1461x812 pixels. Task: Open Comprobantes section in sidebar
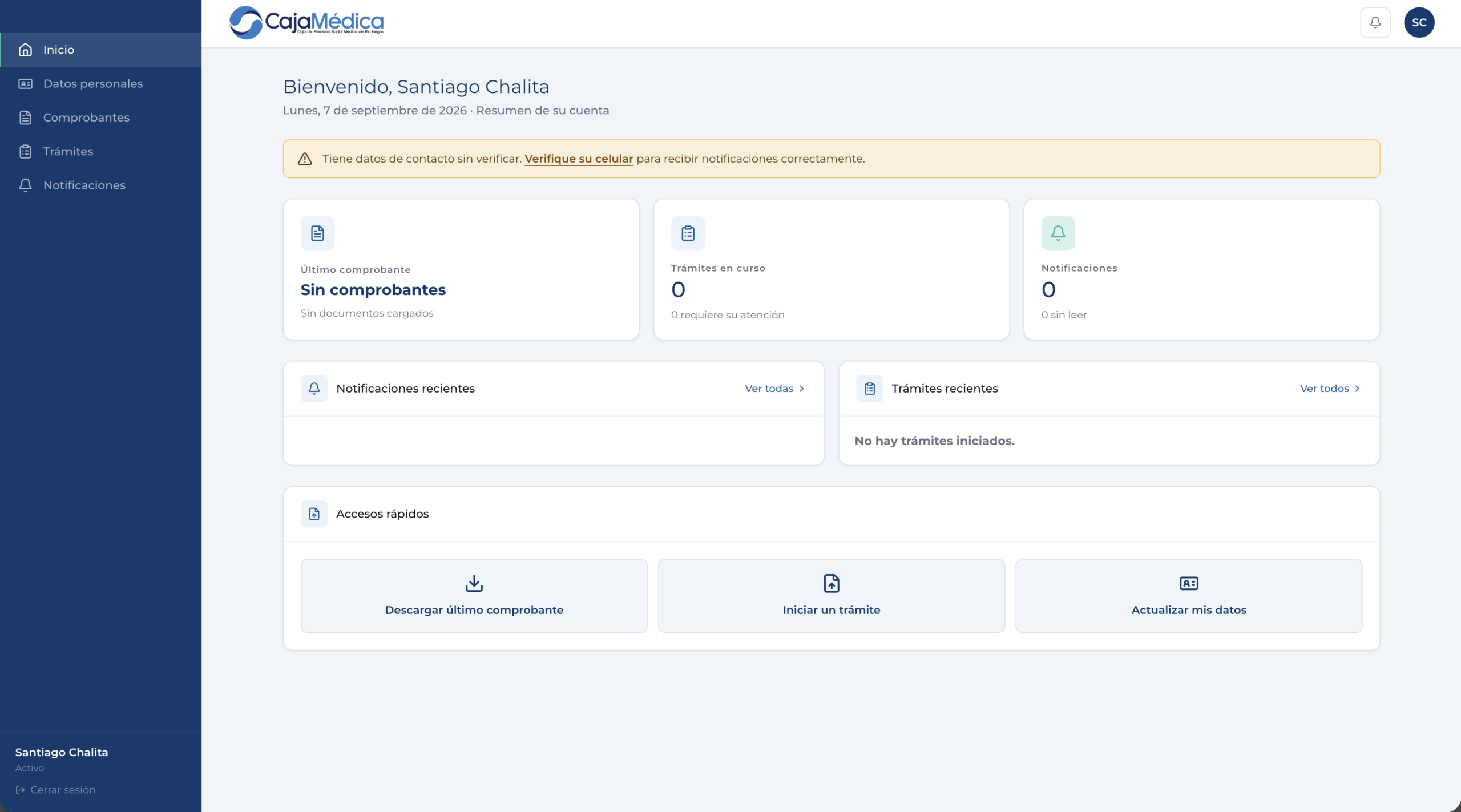tap(101, 118)
